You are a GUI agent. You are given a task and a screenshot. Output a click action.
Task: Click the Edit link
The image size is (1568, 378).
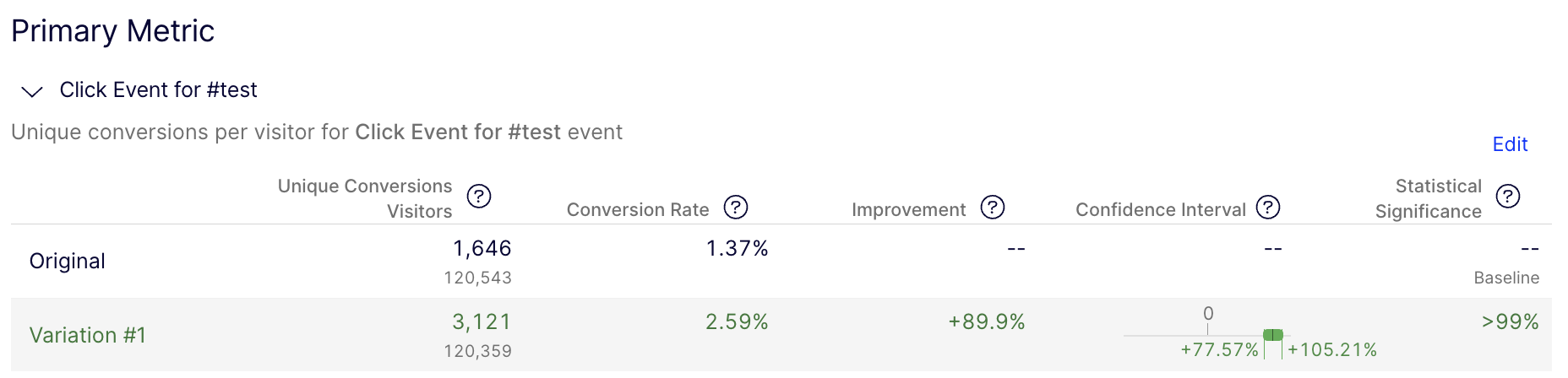point(1510,144)
